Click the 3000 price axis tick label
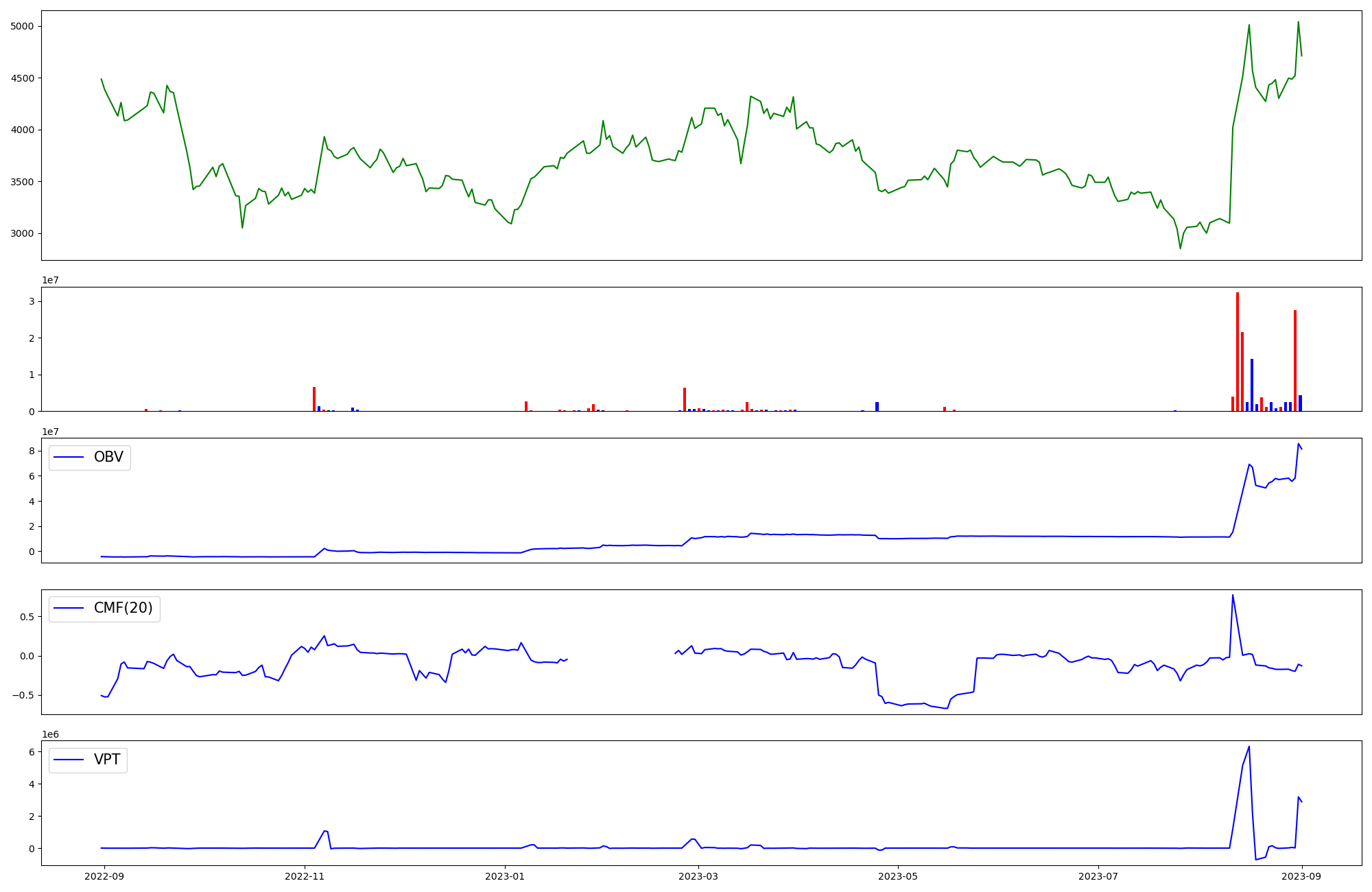Screen dimensions: 1372x892 point(23,234)
